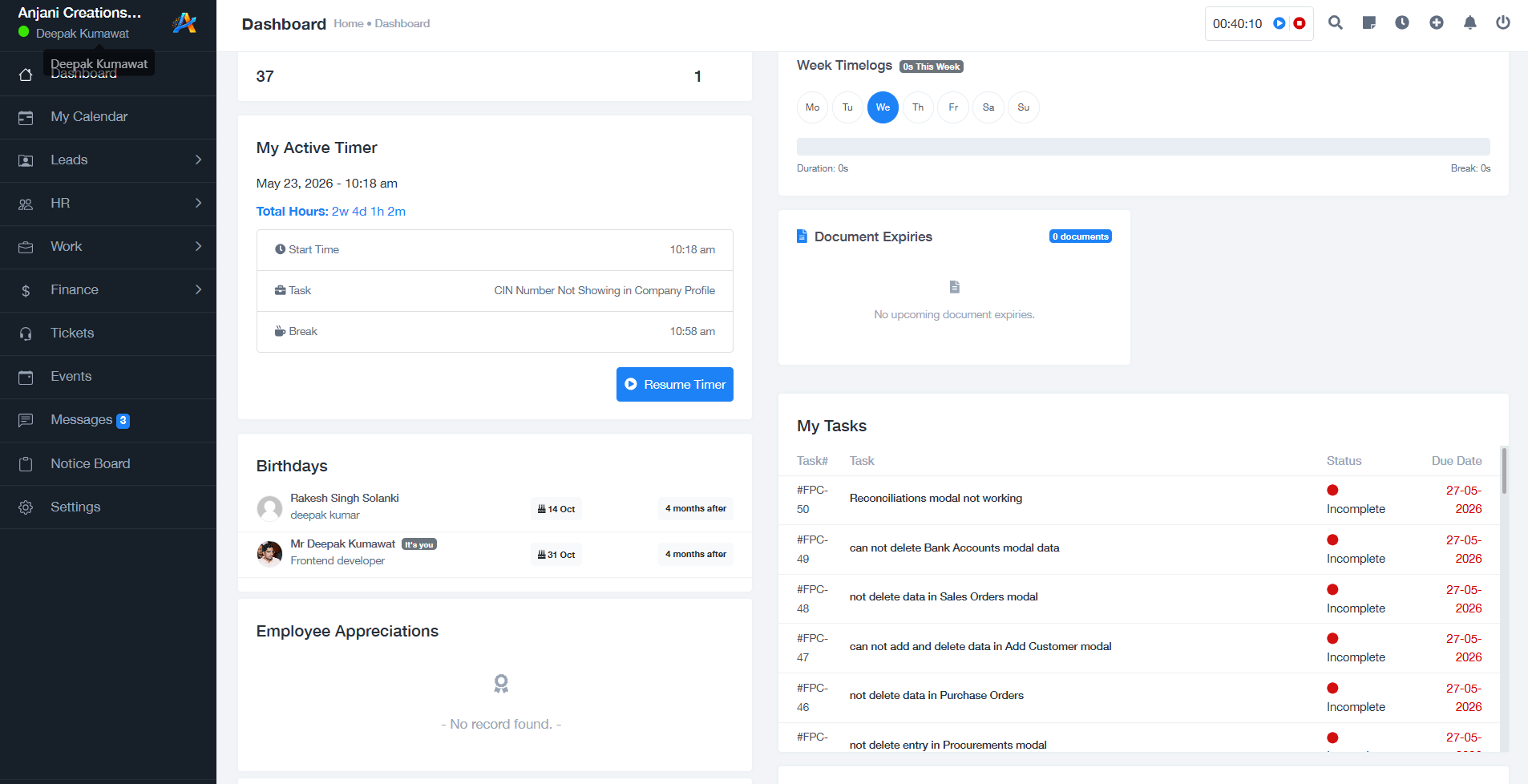
Task: Click the red stop timer icon
Action: pyautogui.click(x=1300, y=23)
